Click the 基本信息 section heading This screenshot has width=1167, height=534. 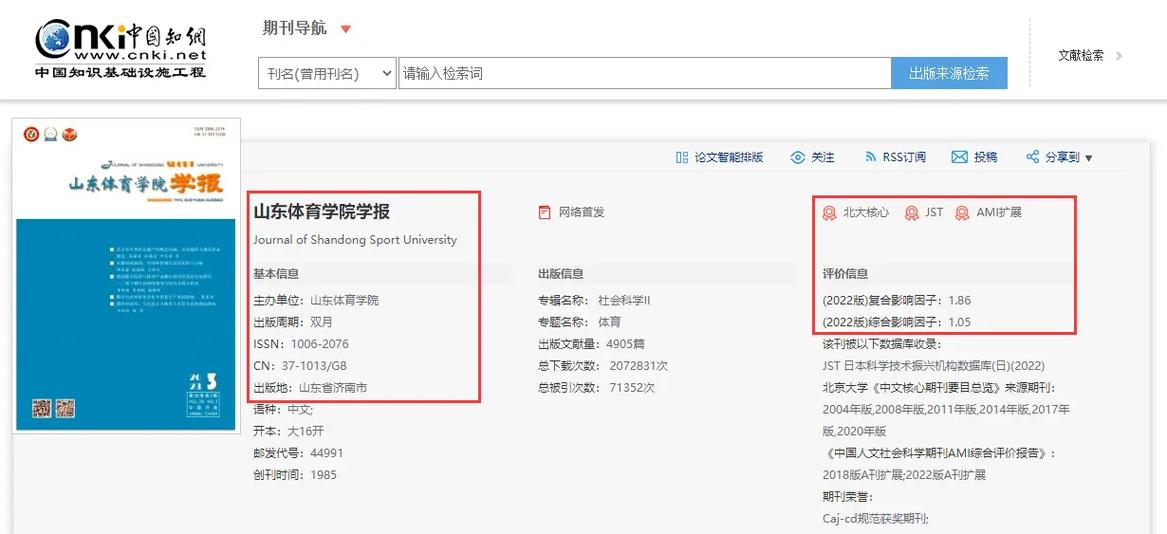(276, 273)
